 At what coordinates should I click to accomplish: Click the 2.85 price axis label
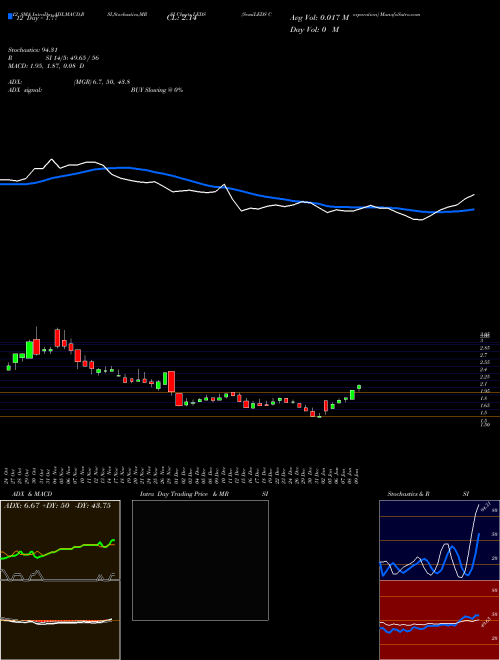tap(485, 348)
